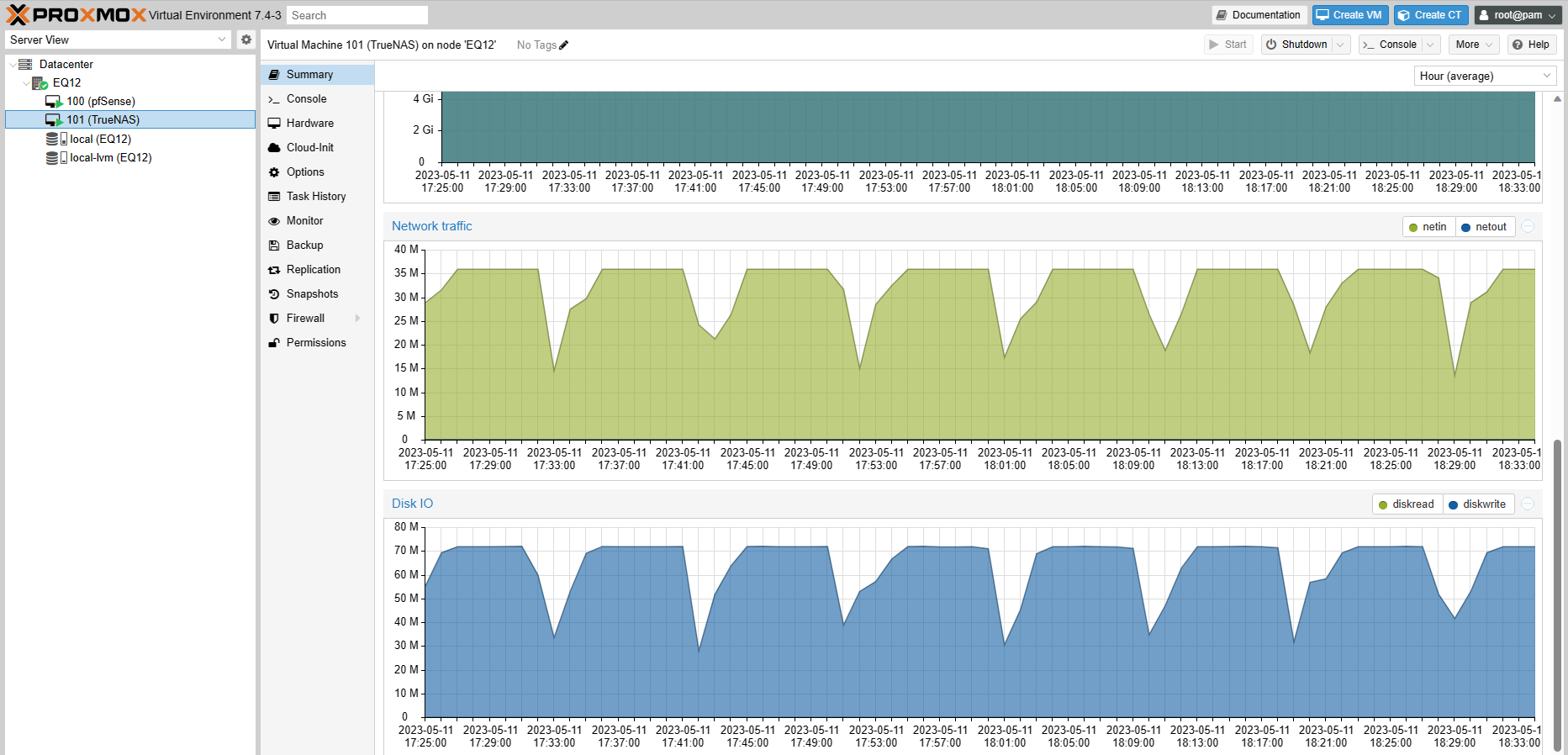Click the Firewall shield icon
1568x755 pixels.
(274, 319)
